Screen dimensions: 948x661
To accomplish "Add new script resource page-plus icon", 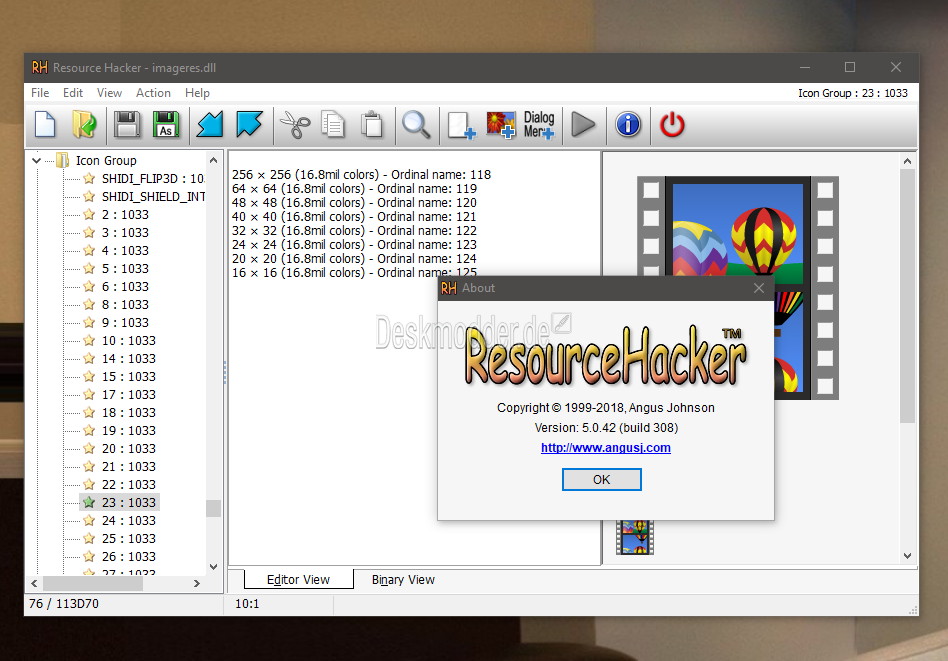I will [x=461, y=125].
